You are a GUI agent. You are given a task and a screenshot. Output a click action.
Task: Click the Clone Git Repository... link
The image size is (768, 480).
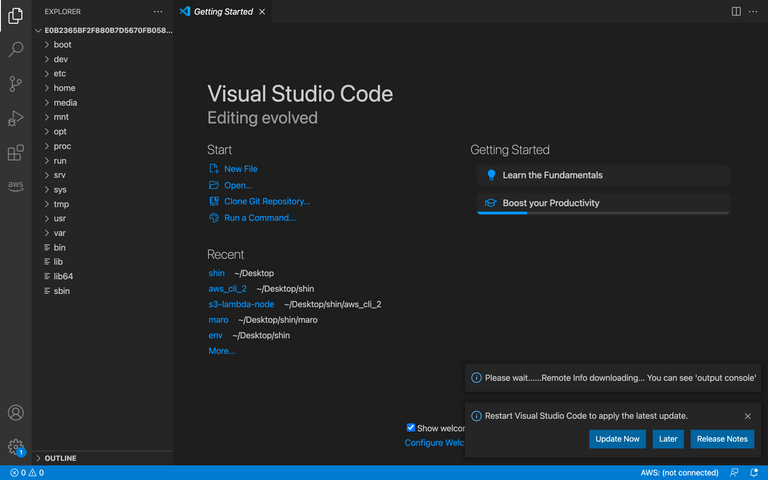(x=267, y=201)
